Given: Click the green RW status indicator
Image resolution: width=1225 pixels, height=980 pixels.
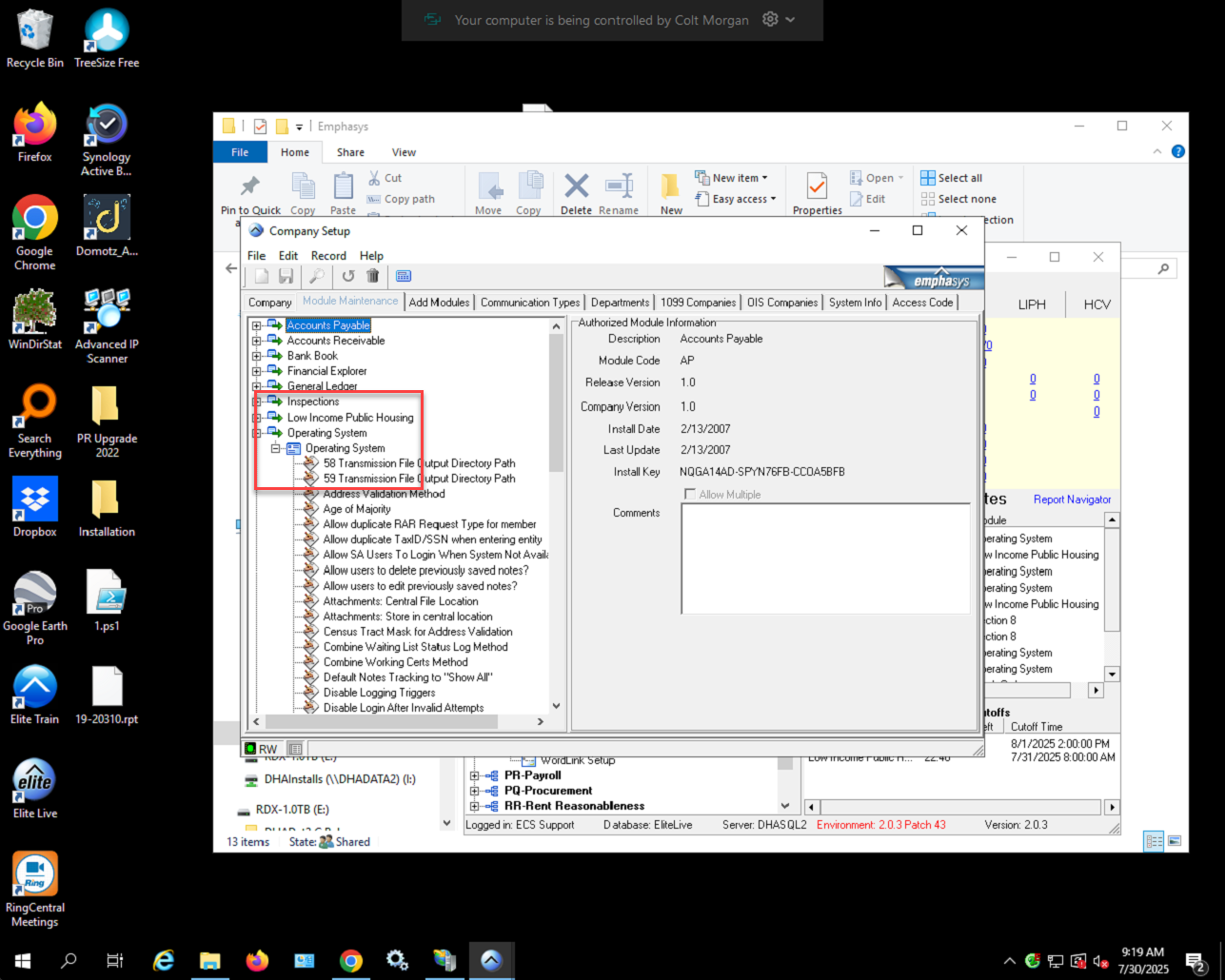Looking at the screenshot, I should point(251,749).
